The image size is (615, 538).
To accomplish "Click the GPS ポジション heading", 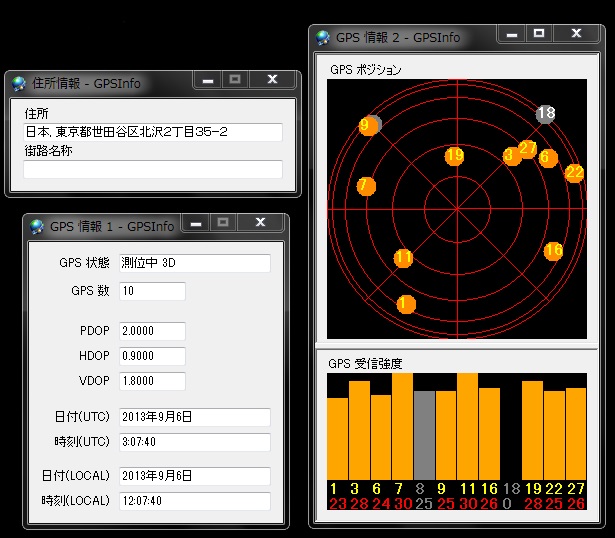I will [x=366, y=70].
